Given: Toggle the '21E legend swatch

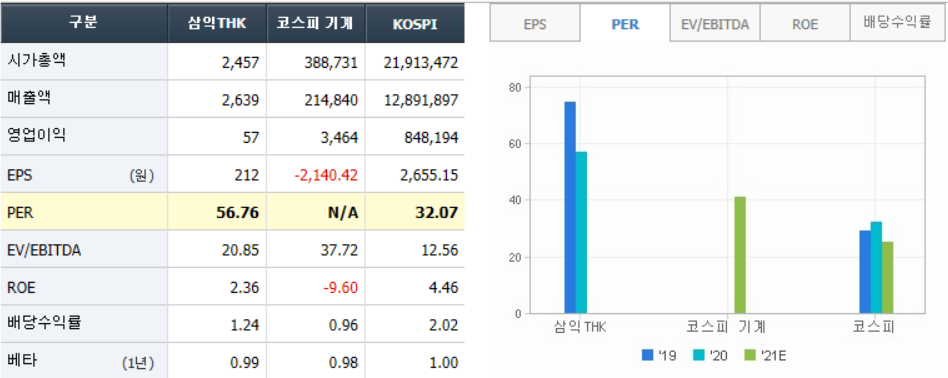Looking at the screenshot, I should [x=750, y=356].
